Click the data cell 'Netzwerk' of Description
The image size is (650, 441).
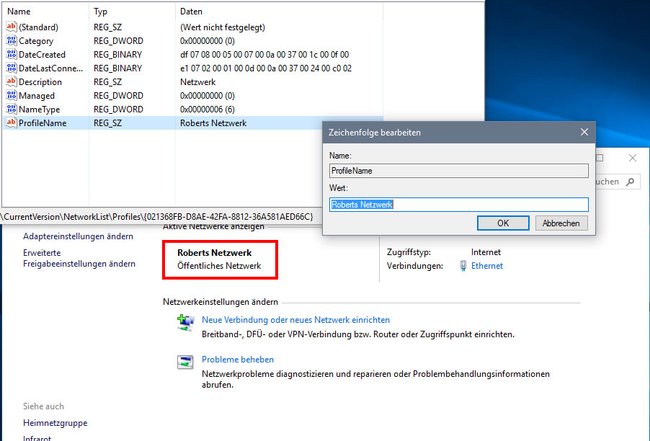pos(198,82)
